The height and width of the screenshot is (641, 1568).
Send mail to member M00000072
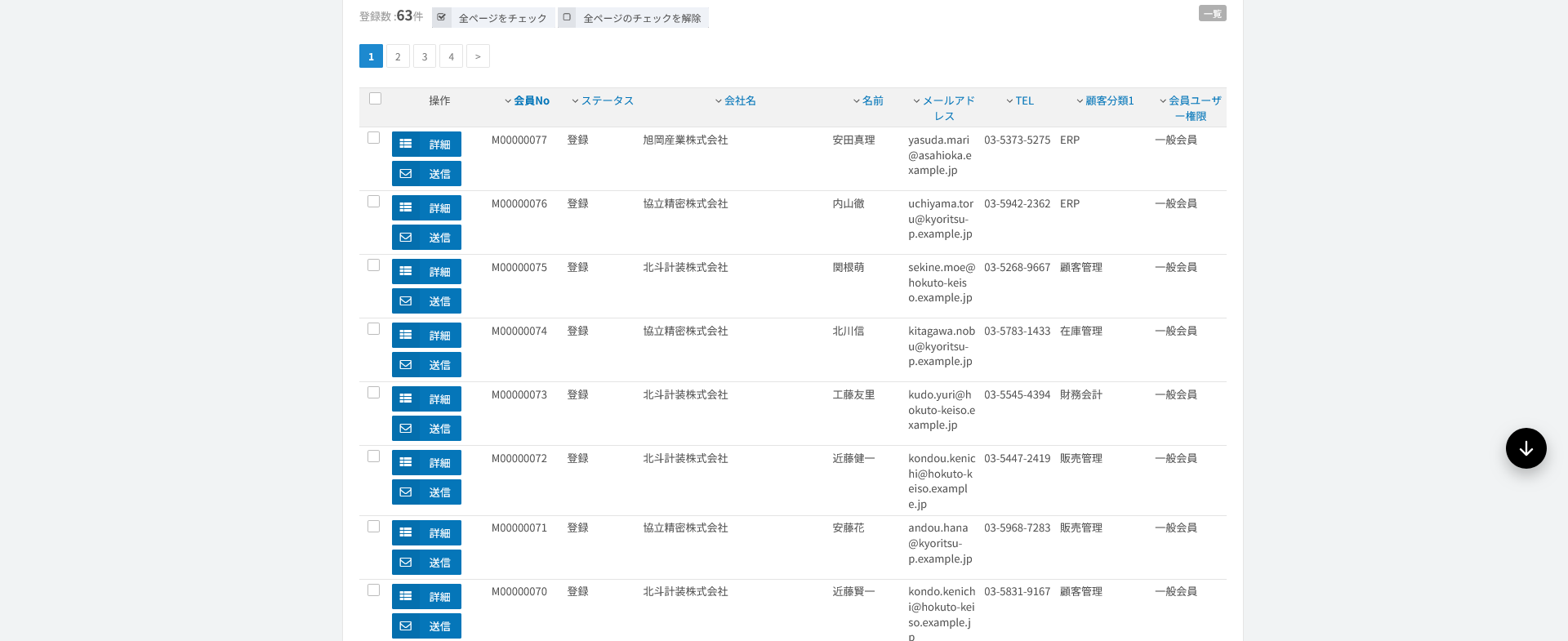tap(426, 492)
